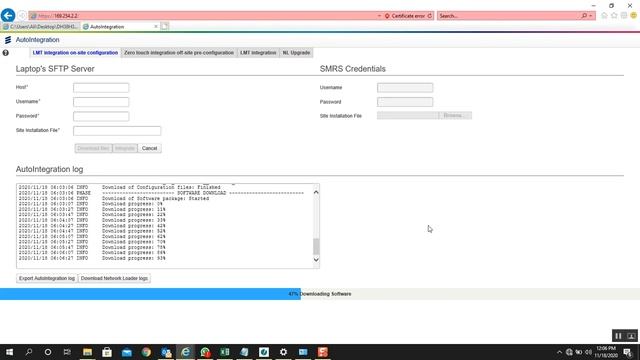The width and height of the screenshot is (640, 360).
Task: Click the smiley feedback icon
Action: pos(633,16)
